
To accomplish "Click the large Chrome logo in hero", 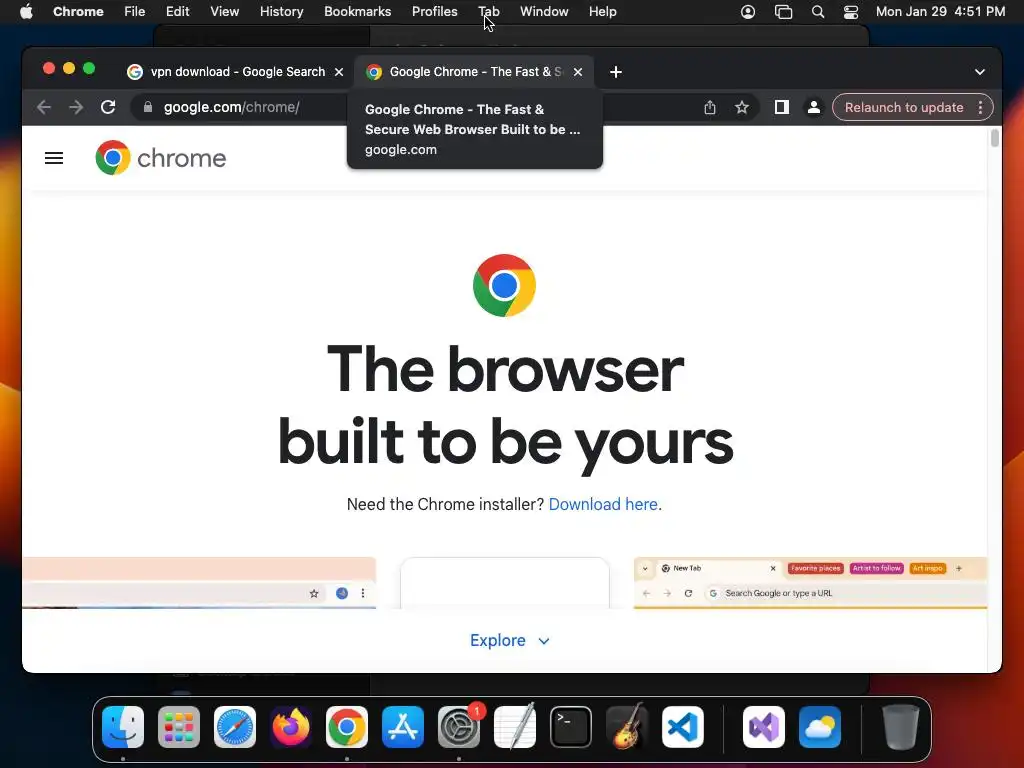I will (x=504, y=285).
